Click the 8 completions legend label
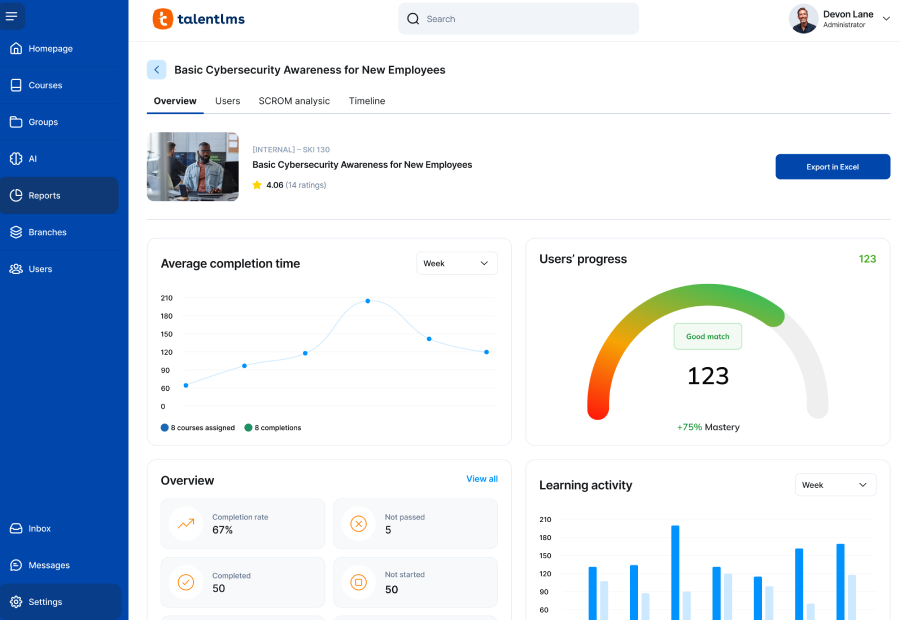The width and height of the screenshot is (900, 620). pyautogui.click(x=278, y=428)
